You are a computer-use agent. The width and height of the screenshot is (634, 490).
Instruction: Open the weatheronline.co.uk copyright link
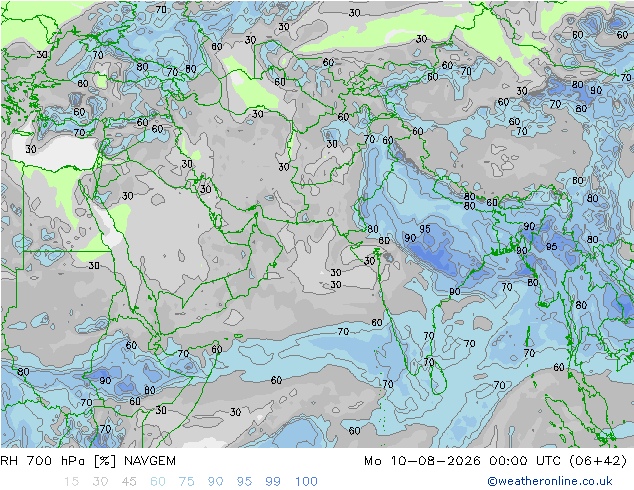(550, 481)
